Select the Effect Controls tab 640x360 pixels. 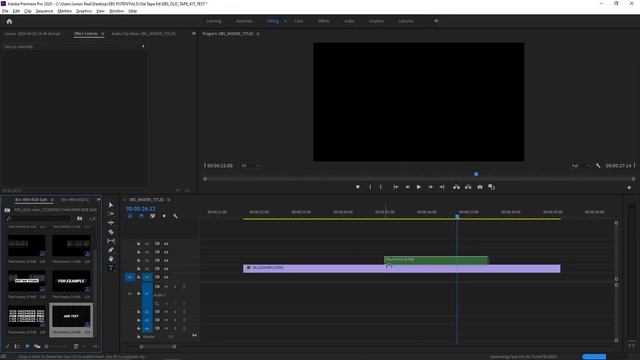click(x=86, y=34)
